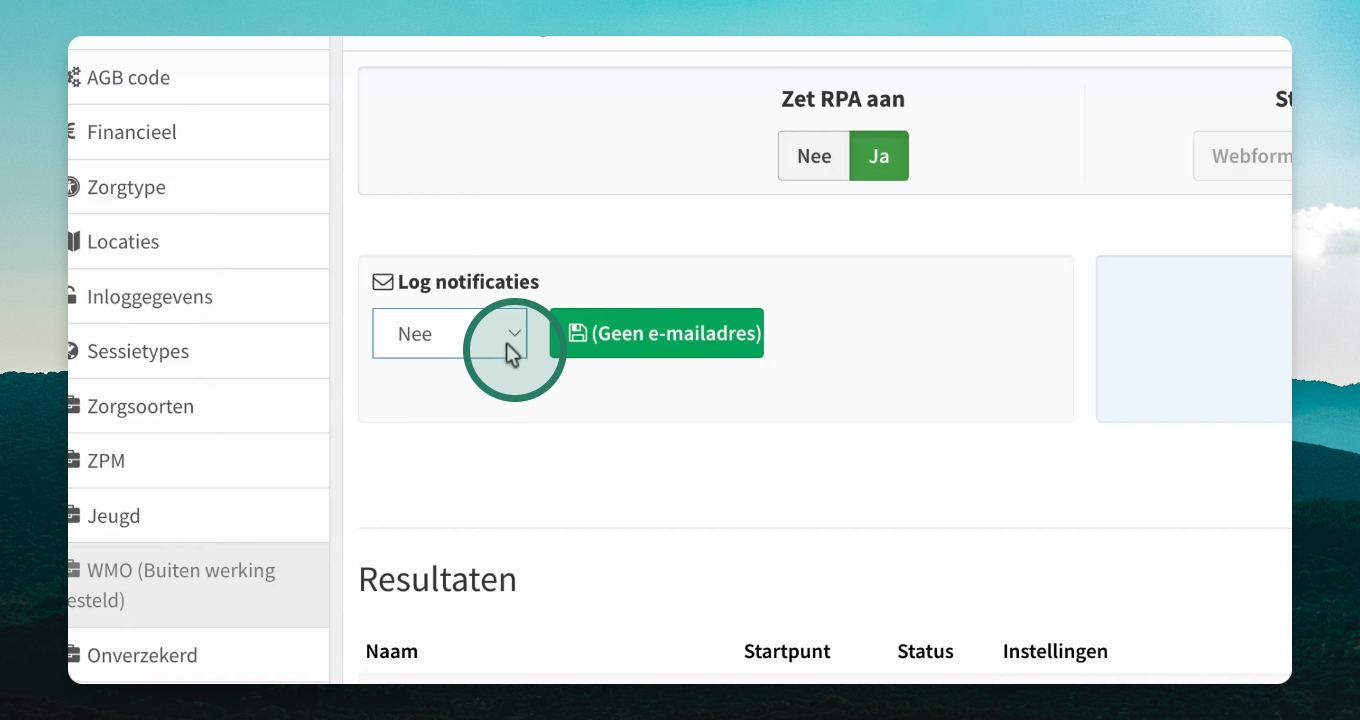Open Zorgtype in the sidebar

[x=198, y=187]
